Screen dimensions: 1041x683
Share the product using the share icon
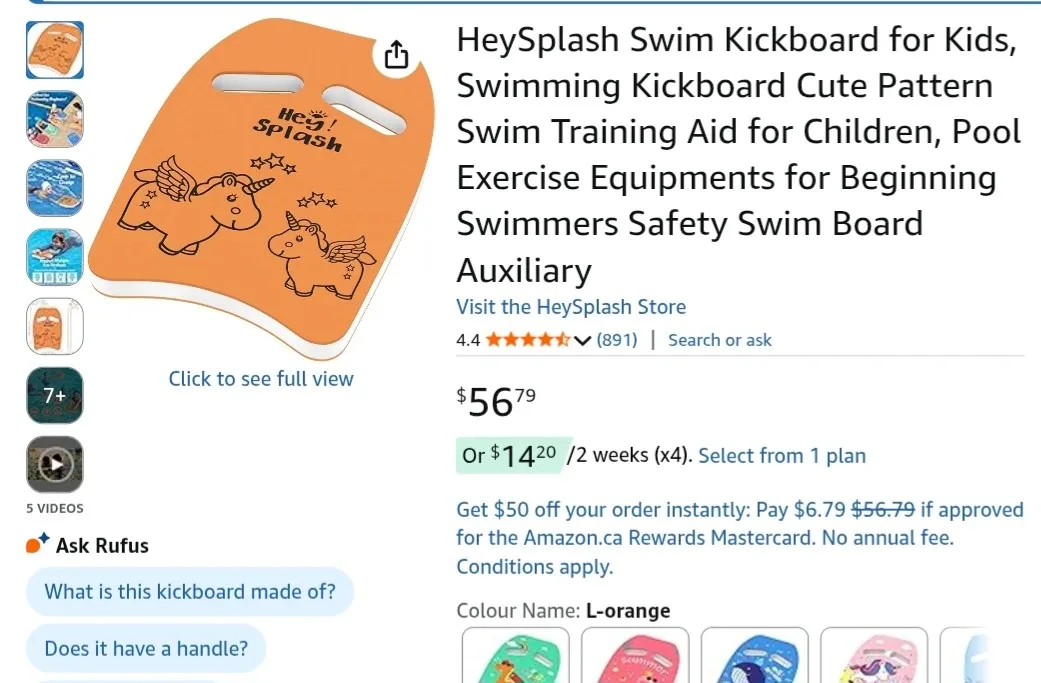tap(396, 53)
